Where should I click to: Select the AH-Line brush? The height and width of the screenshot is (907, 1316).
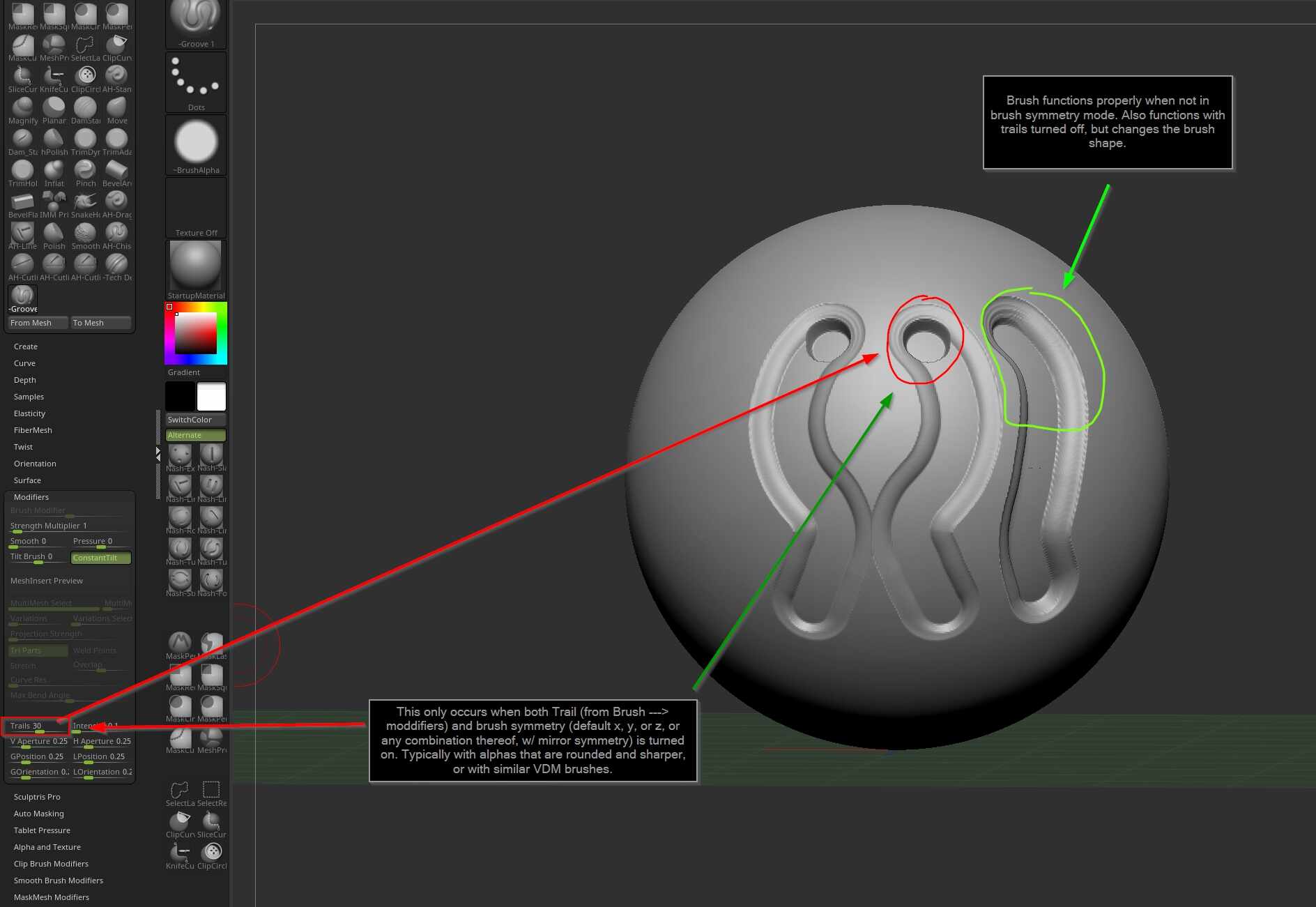click(x=22, y=236)
